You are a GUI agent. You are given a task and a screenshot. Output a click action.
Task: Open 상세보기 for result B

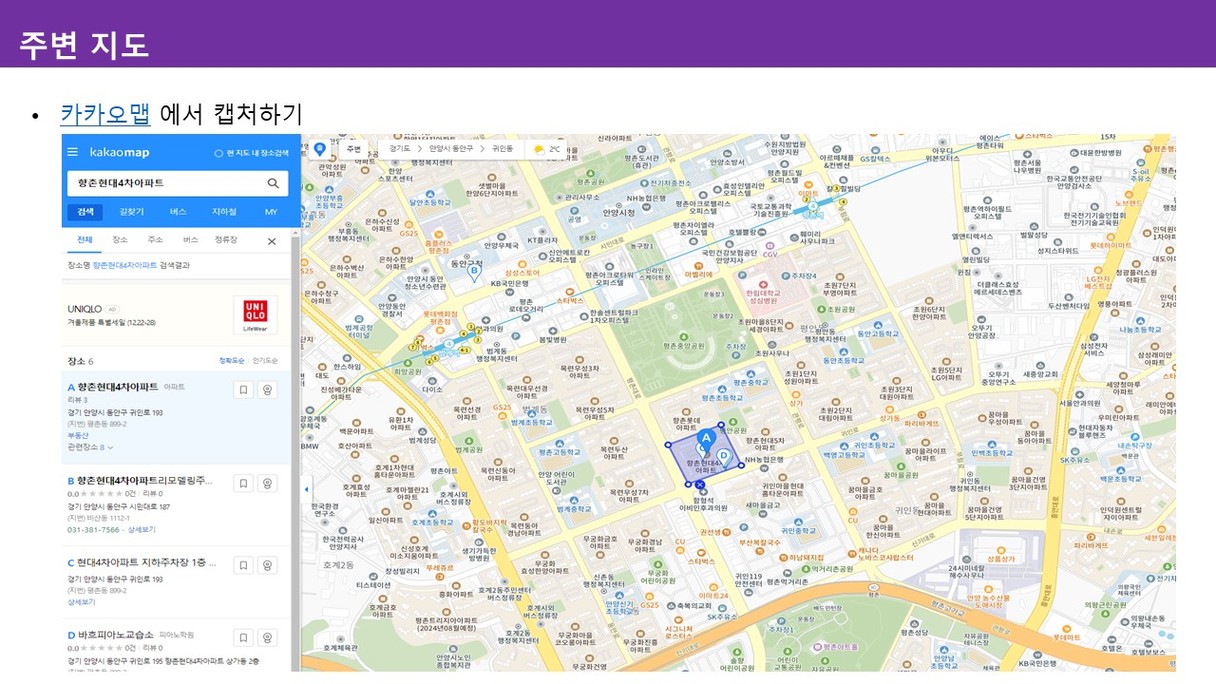tap(141, 529)
